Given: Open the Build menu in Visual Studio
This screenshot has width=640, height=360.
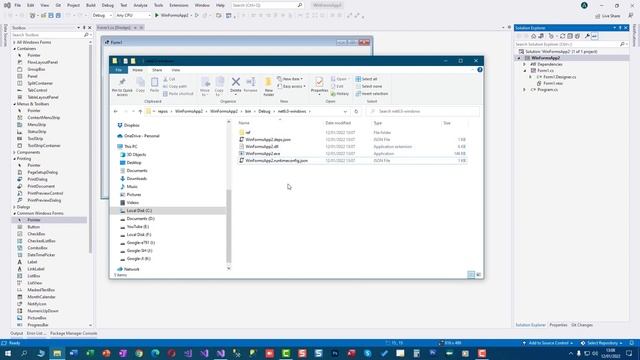Looking at the screenshot, I should coord(91,5).
